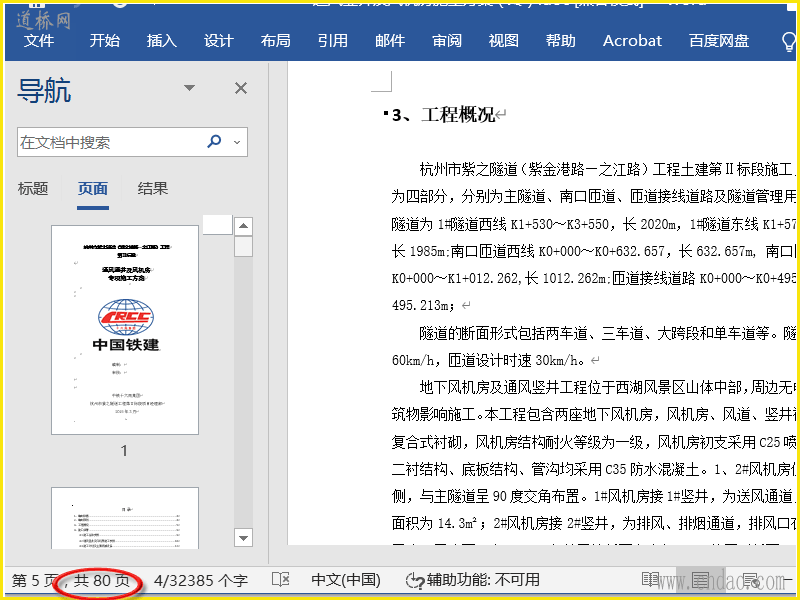Open word count 4/32385 个字
The width and height of the screenshot is (800, 600).
click(201, 581)
